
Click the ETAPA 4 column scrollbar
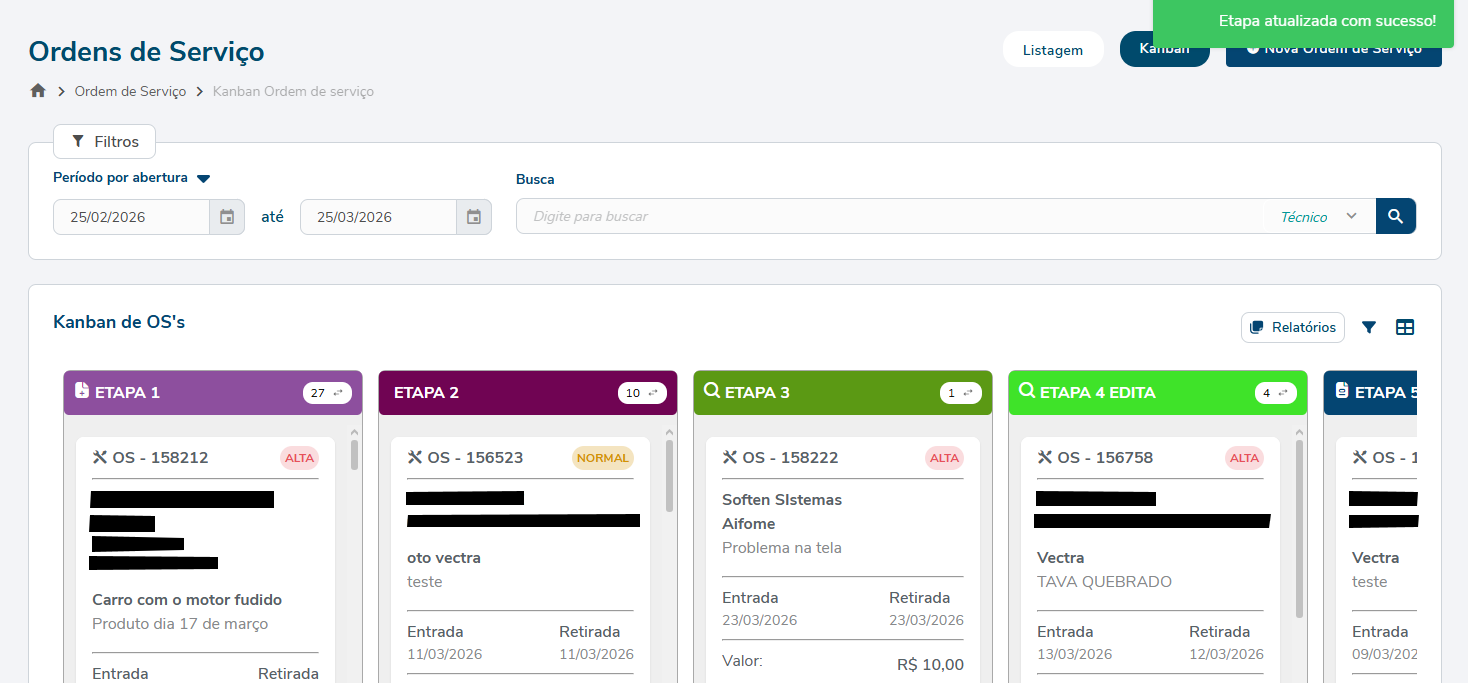pos(1299,530)
